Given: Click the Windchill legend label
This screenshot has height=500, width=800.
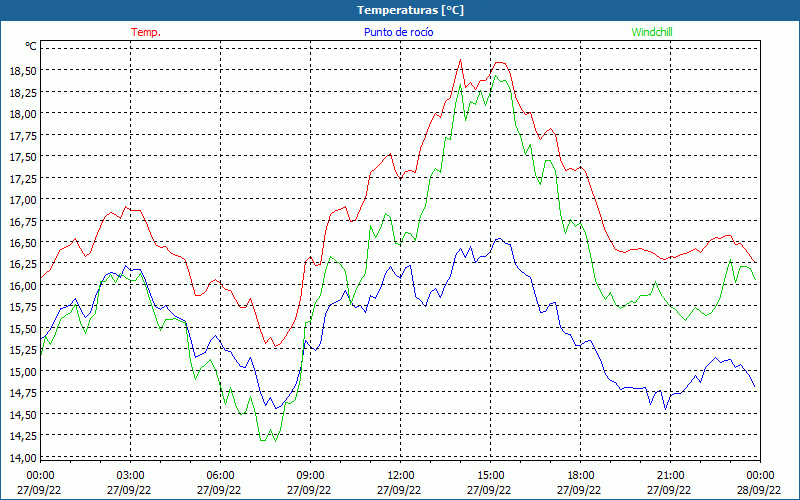Looking at the screenshot, I should 652,32.
